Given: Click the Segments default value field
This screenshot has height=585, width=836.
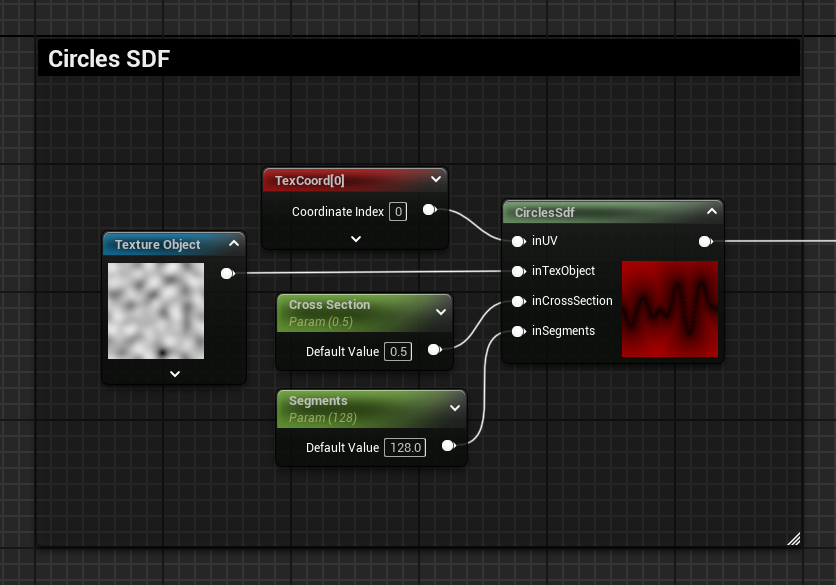Looking at the screenshot, I should (405, 447).
